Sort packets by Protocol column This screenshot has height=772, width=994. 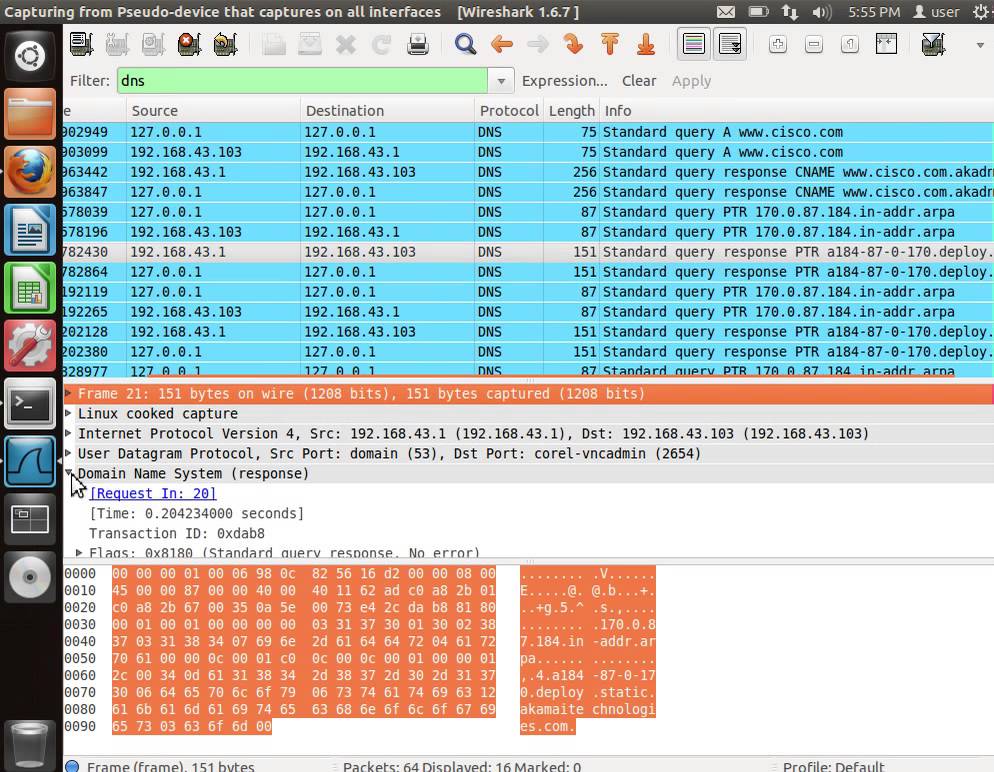point(509,111)
